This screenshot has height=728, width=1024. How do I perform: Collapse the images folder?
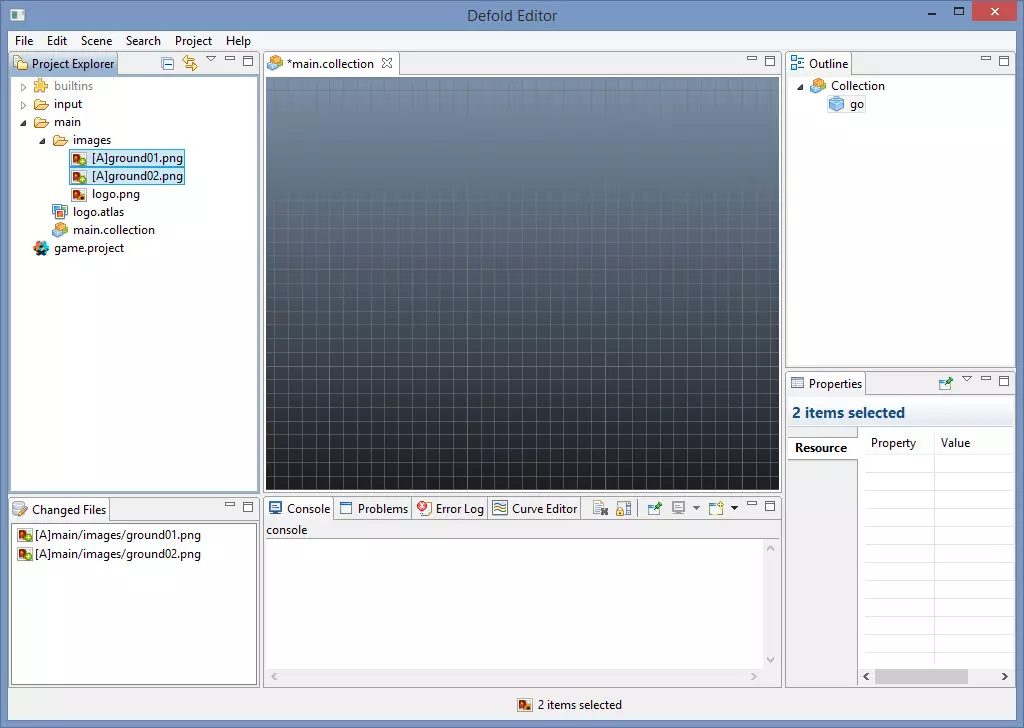click(x=42, y=141)
